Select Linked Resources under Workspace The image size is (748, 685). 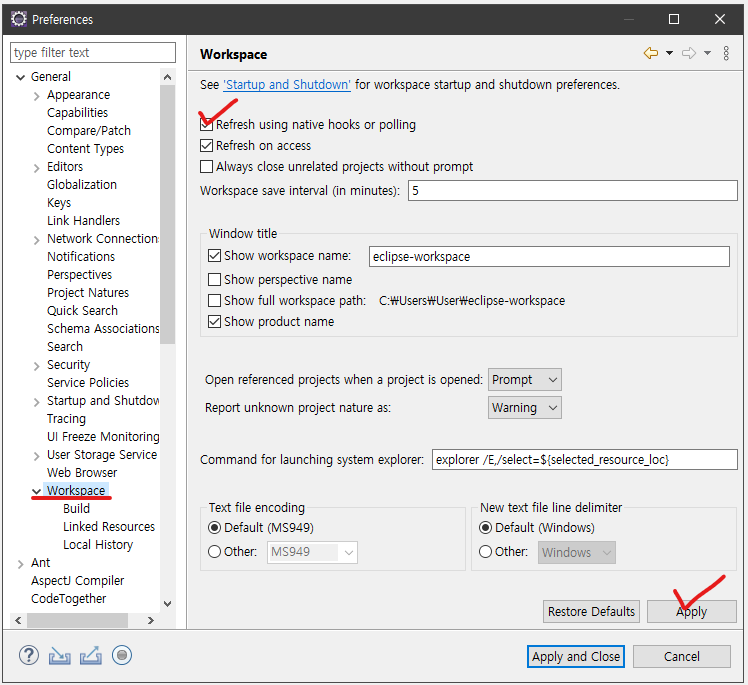(x=109, y=527)
